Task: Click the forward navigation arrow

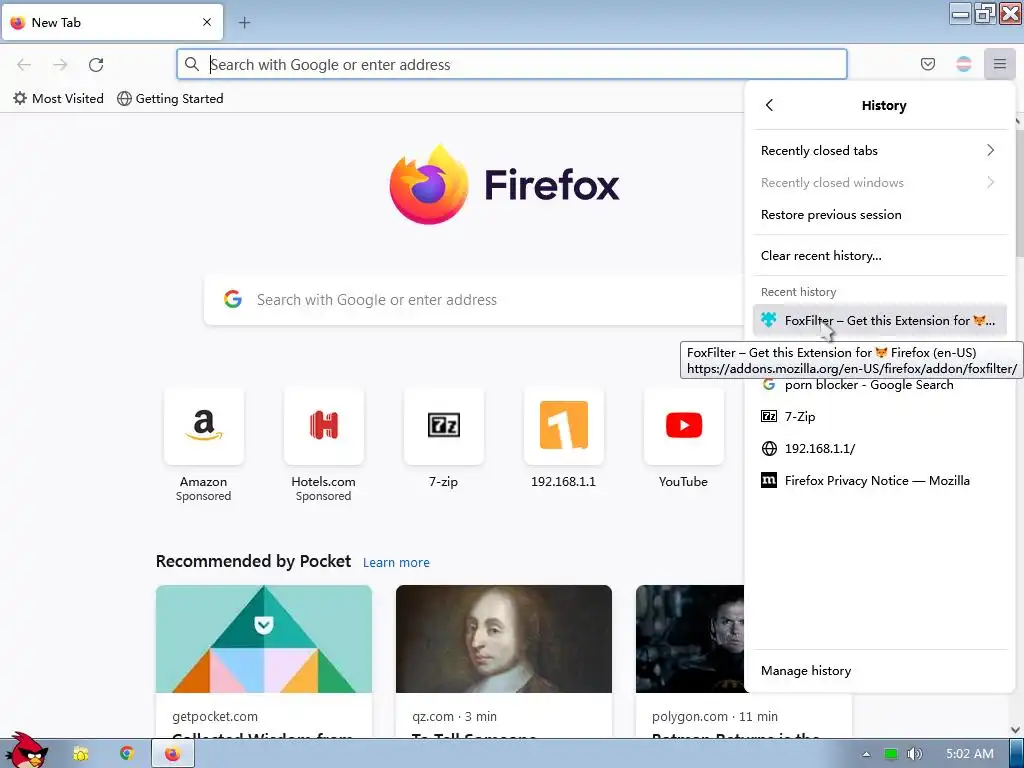Action: [60, 65]
